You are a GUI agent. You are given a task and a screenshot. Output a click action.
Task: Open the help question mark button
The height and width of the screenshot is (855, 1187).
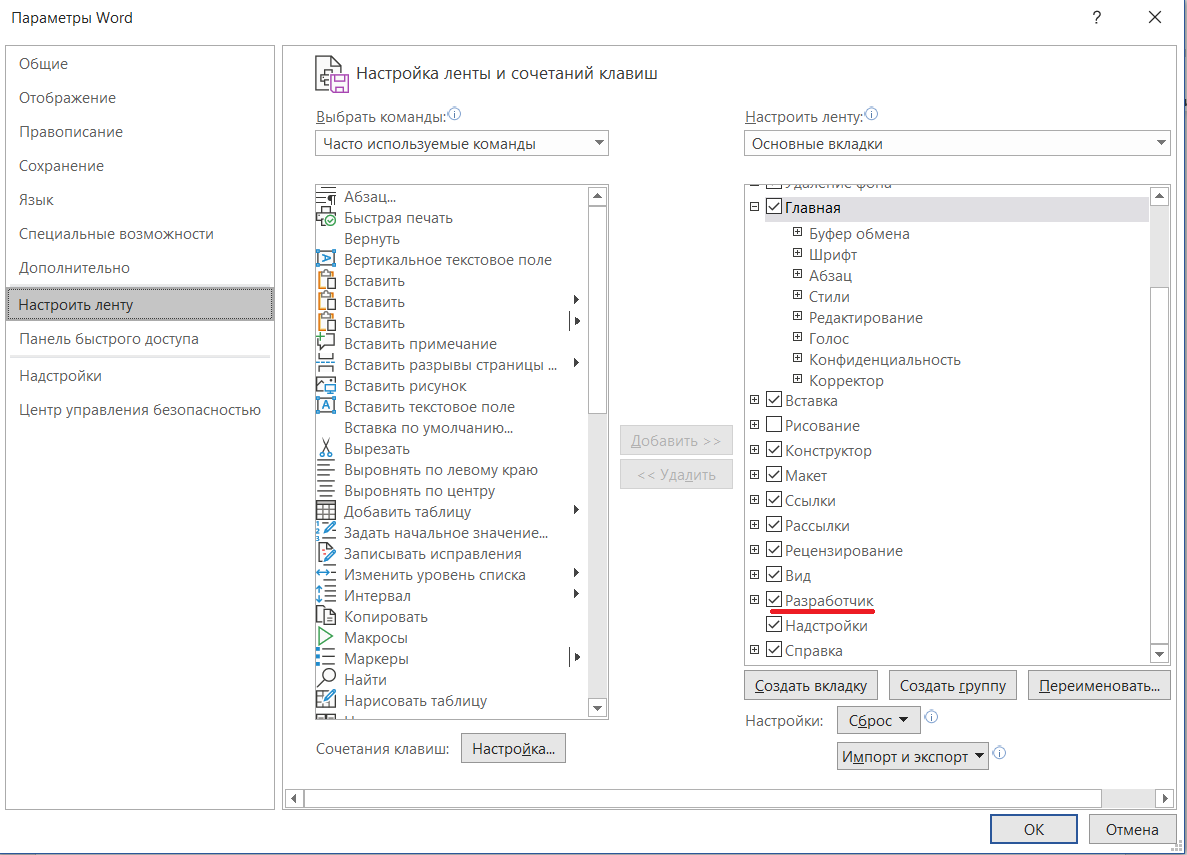tap(1097, 17)
